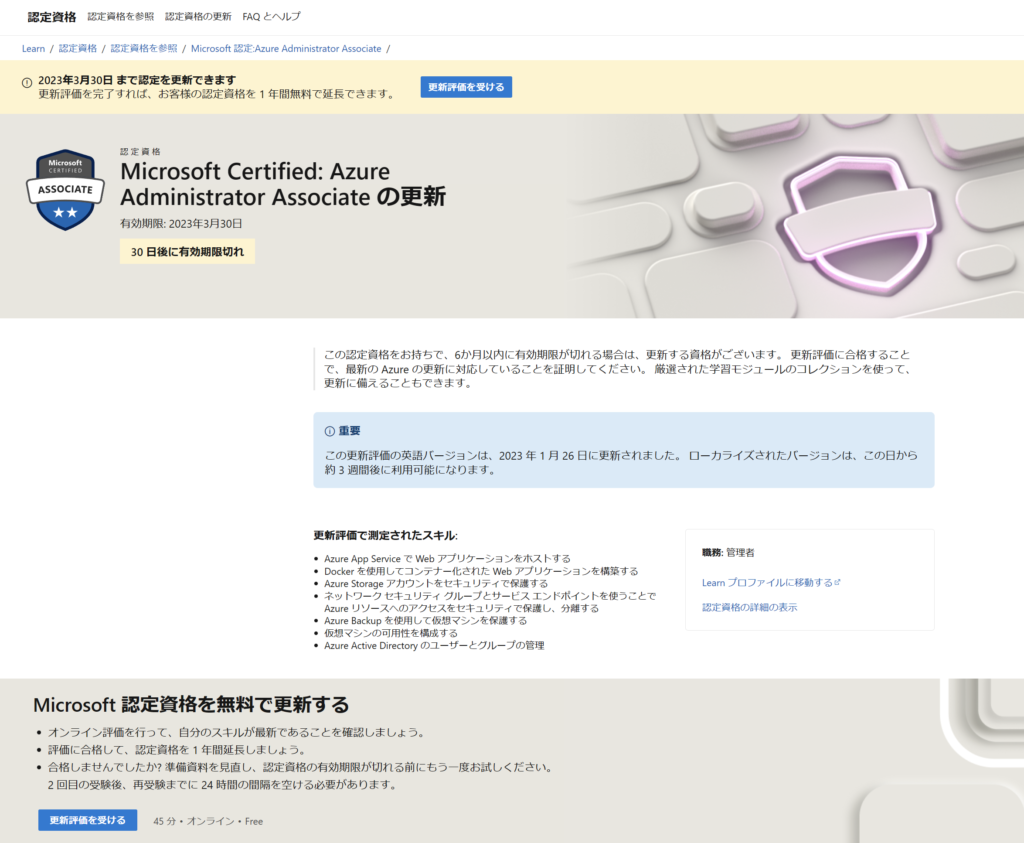
Task: Click bullet 評価に合格して、認定資格を 1 年間延長しましょう
Action: (x=176, y=750)
